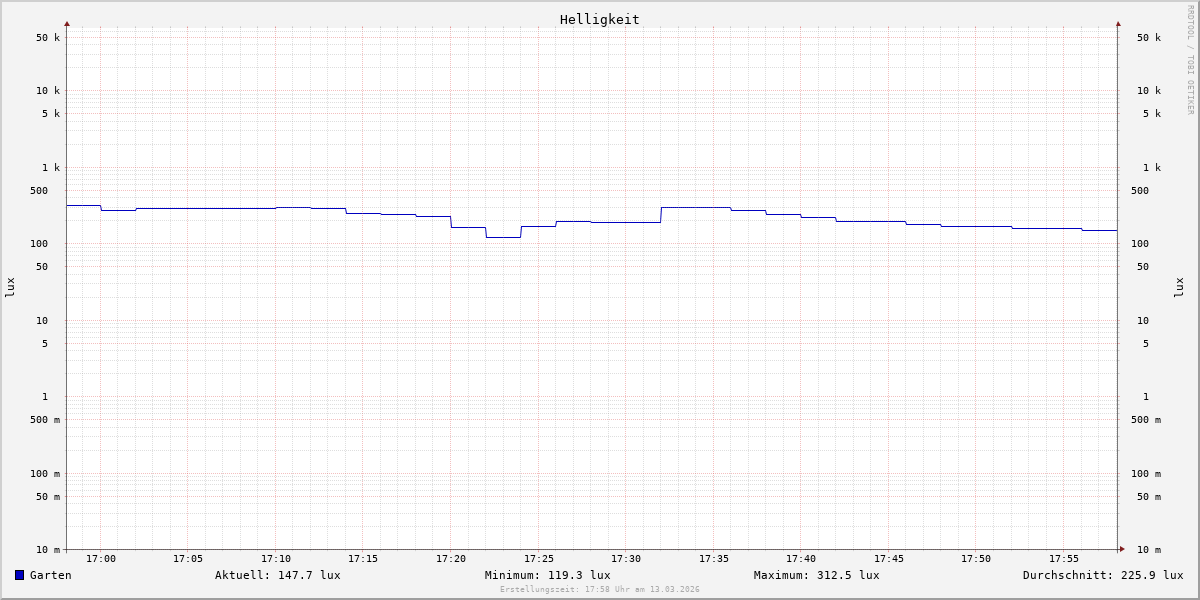Image resolution: width=1200 pixels, height=600 pixels.
Task: Click the 17:55 time axis label
Action: [x=1064, y=559]
